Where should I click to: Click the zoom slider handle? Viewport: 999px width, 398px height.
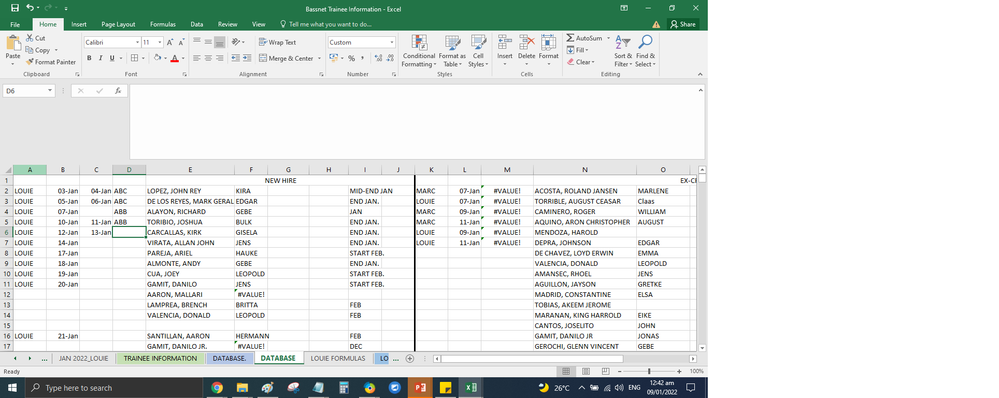coord(649,371)
